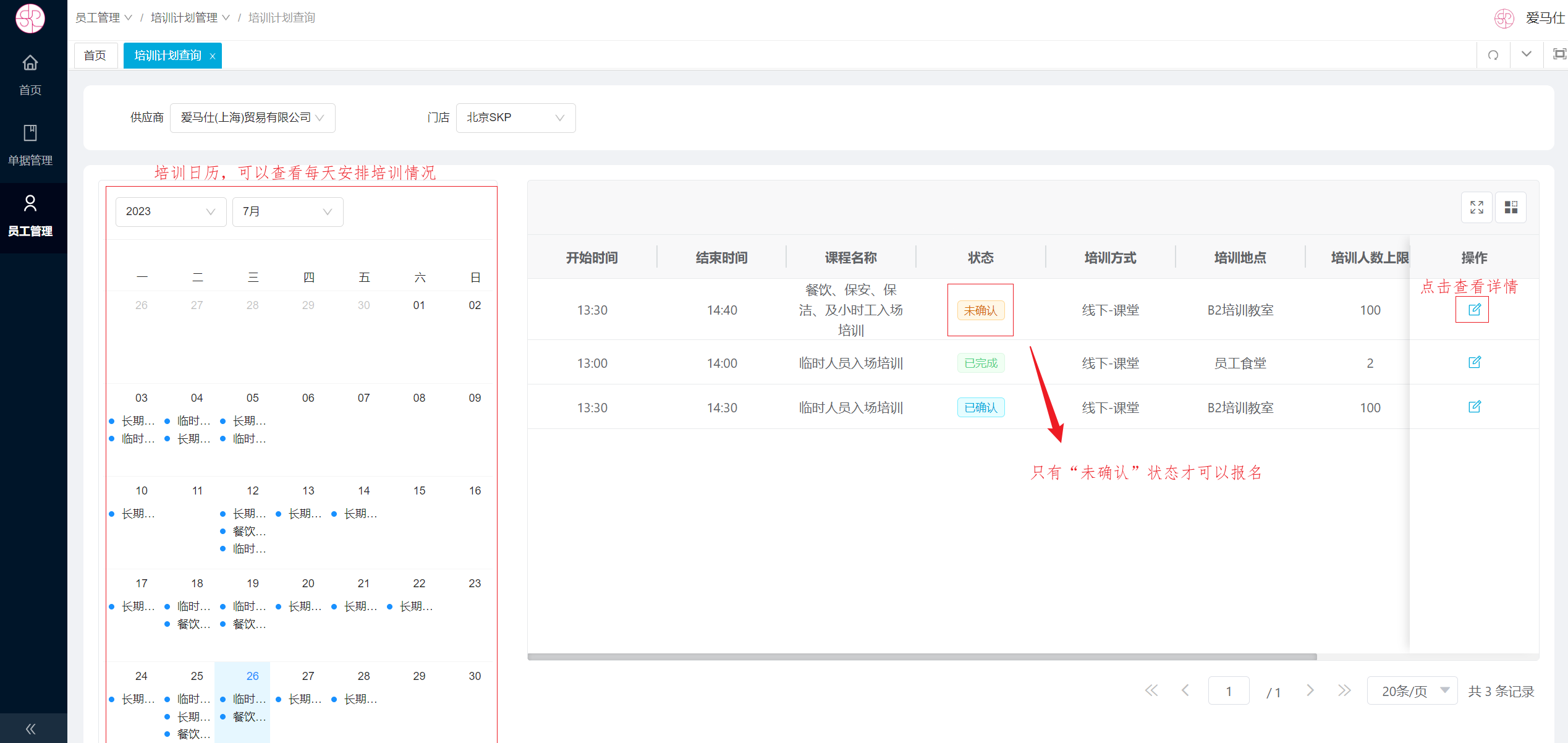
Task: Toggle the fullscreen icon at top right
Action: point(1559,54)
